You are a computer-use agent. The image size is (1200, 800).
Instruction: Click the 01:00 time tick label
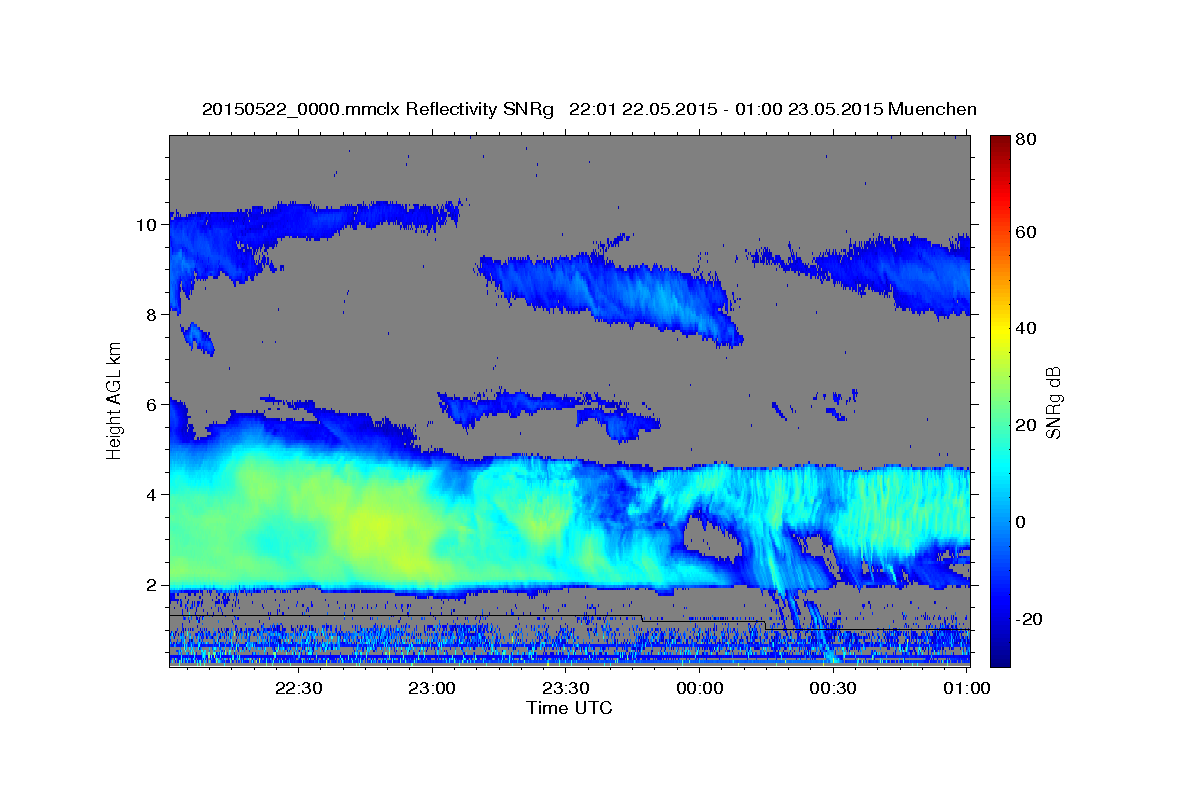point(966,688)
